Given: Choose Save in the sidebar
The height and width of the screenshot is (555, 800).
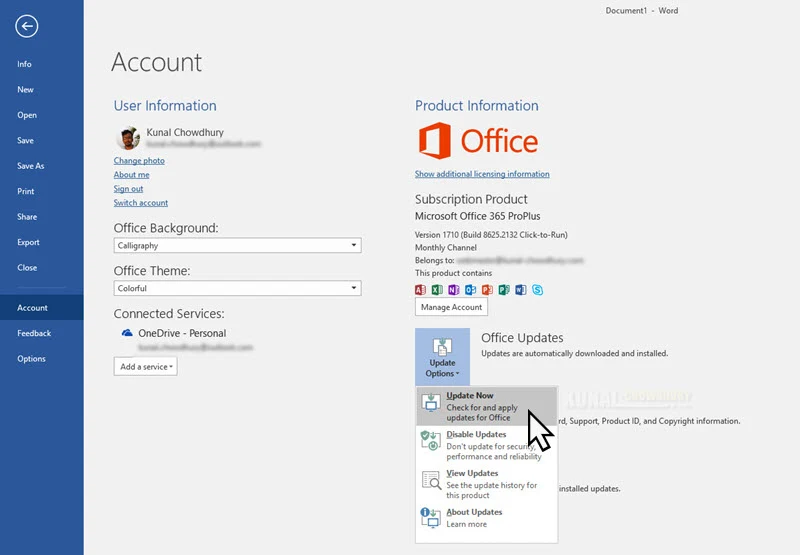Looking at the screenshot, I should click(x=26, y=140).
